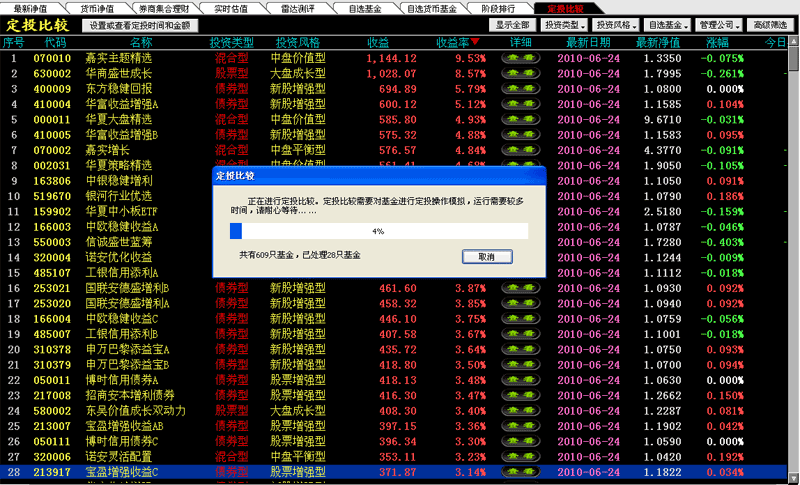Open the 阶段排行 tab
The image size is (800, 485).
pos(498,8)
